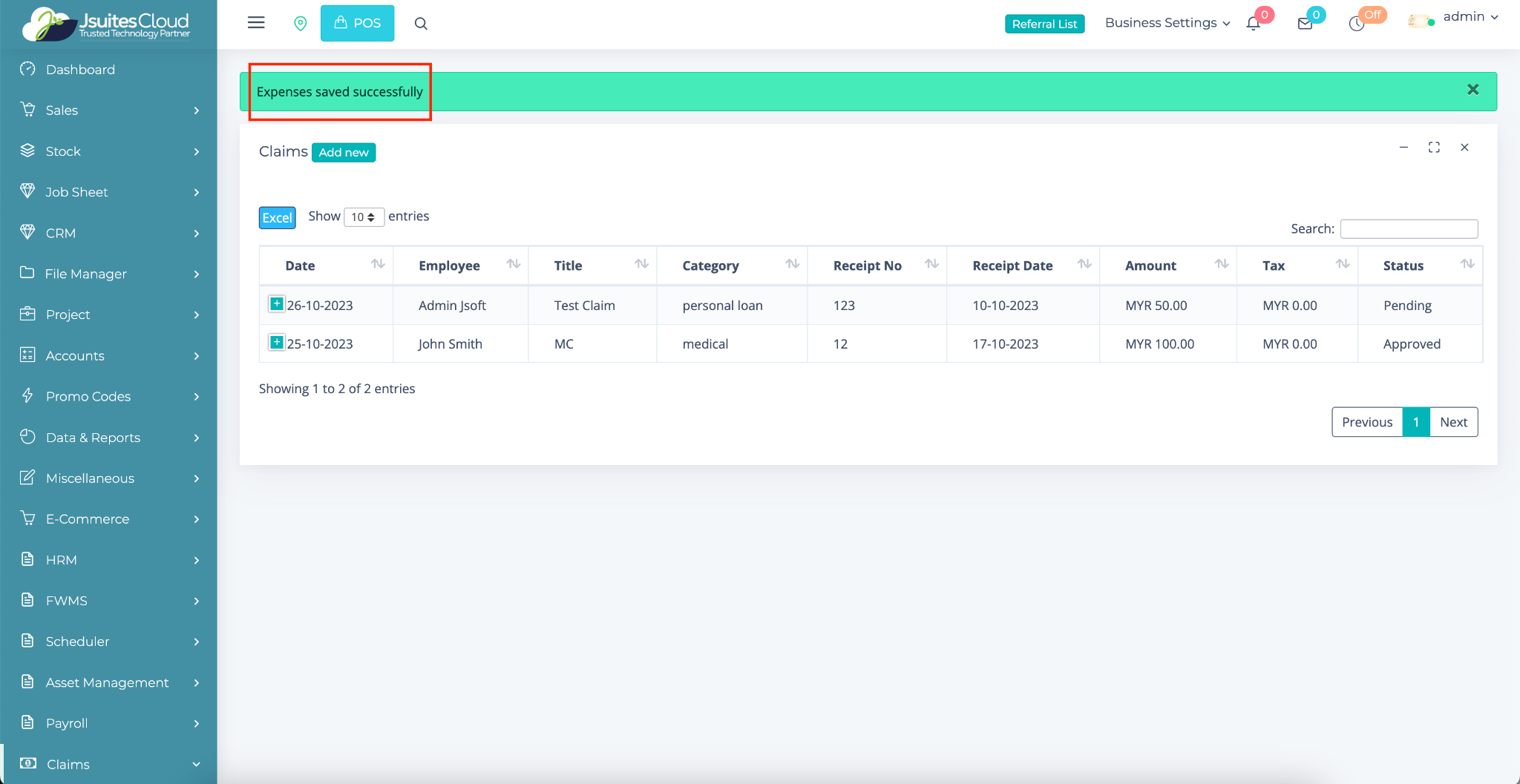This screenshot has width=1520, height=784.
Task: Toggle fullscreen on Claims panel
Action: (1434, 148)
